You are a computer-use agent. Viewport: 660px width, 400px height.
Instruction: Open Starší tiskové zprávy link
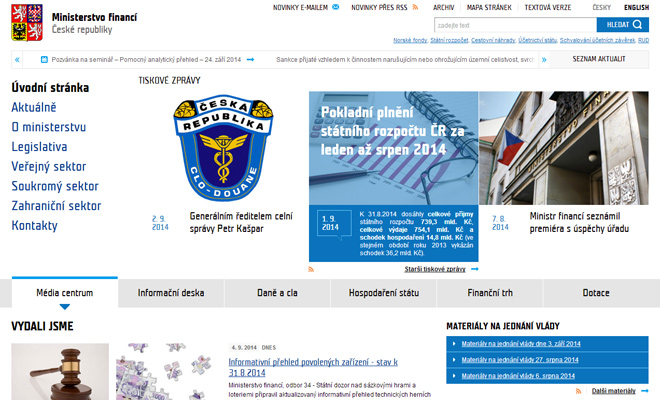click(x=435, y=269)
